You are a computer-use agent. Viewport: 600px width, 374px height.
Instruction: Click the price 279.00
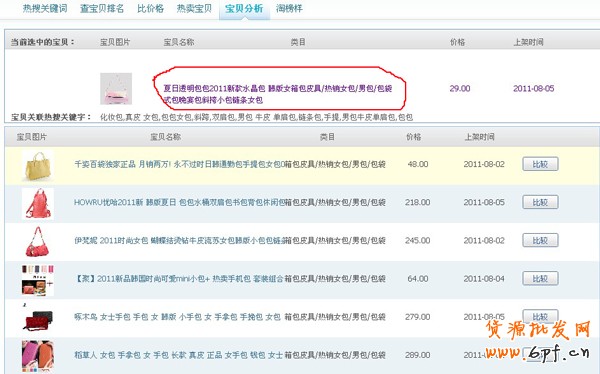point(417,317)
